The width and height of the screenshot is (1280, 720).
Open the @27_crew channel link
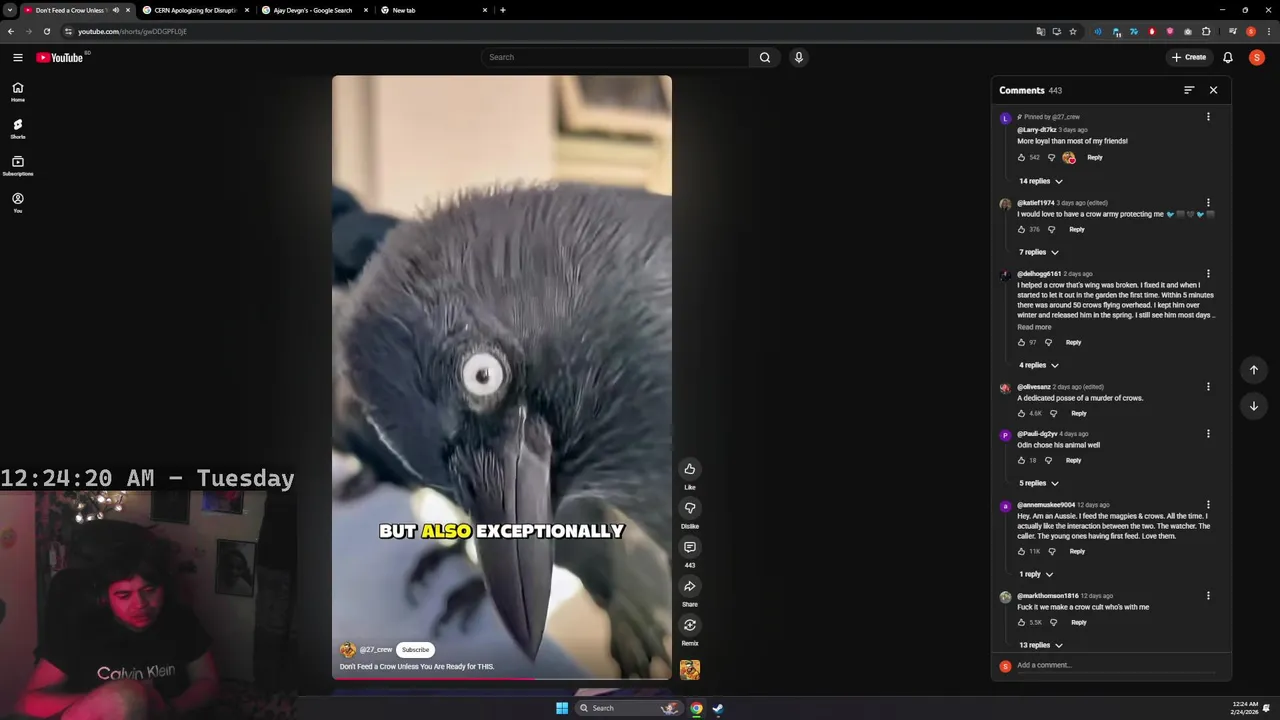pos(376,650)
